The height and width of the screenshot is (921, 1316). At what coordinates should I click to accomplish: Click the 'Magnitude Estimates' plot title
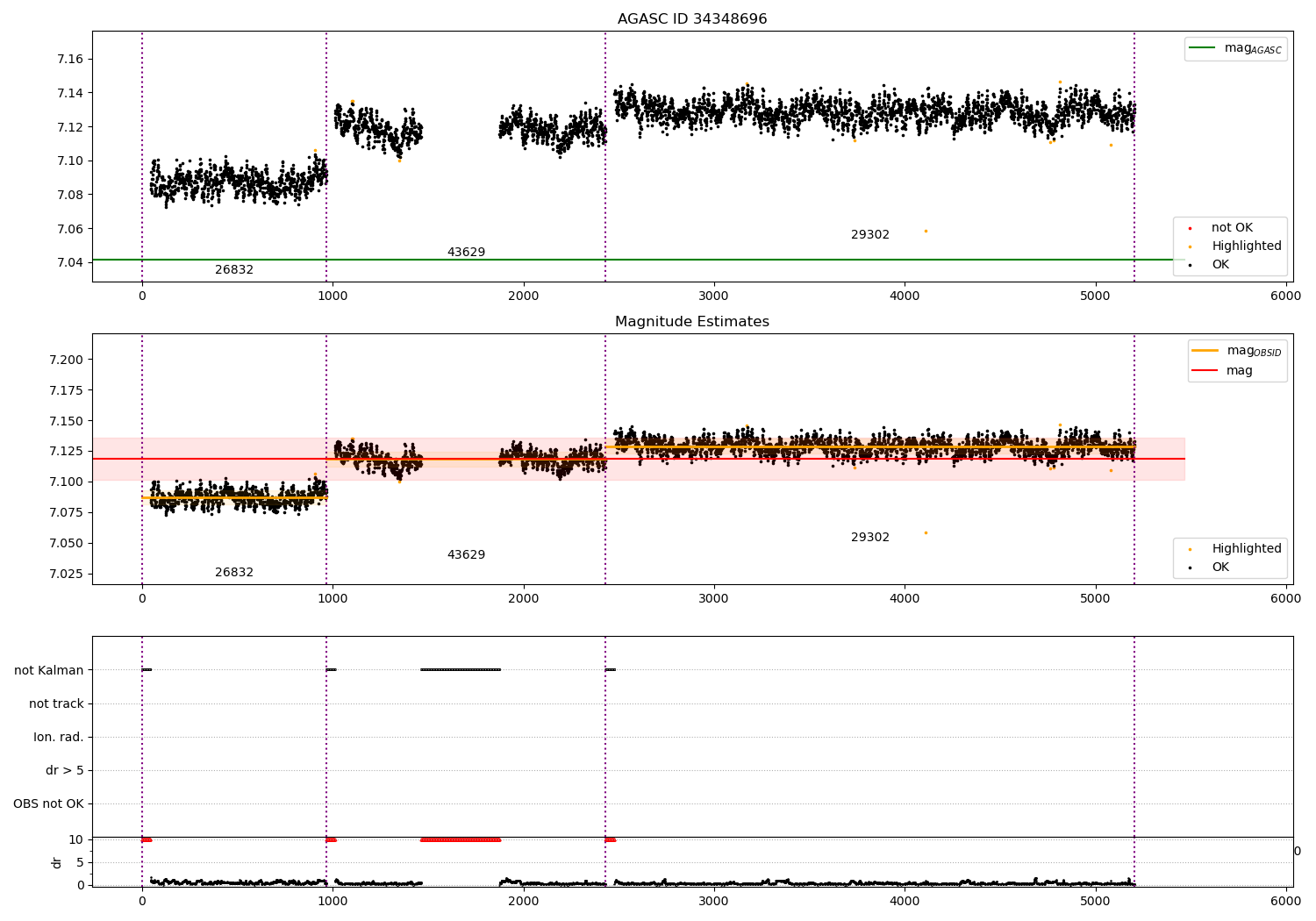point(692,322)
